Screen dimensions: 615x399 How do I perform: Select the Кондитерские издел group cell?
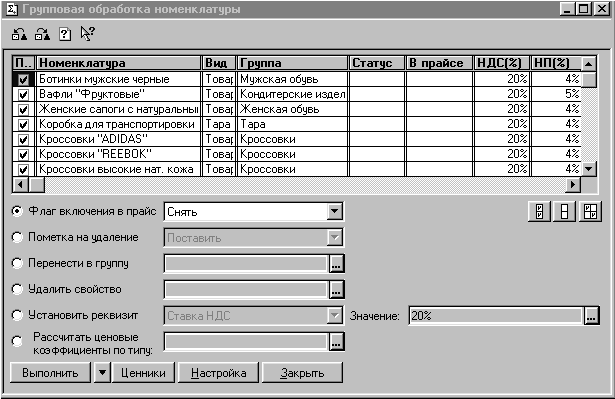click(293, 94)
